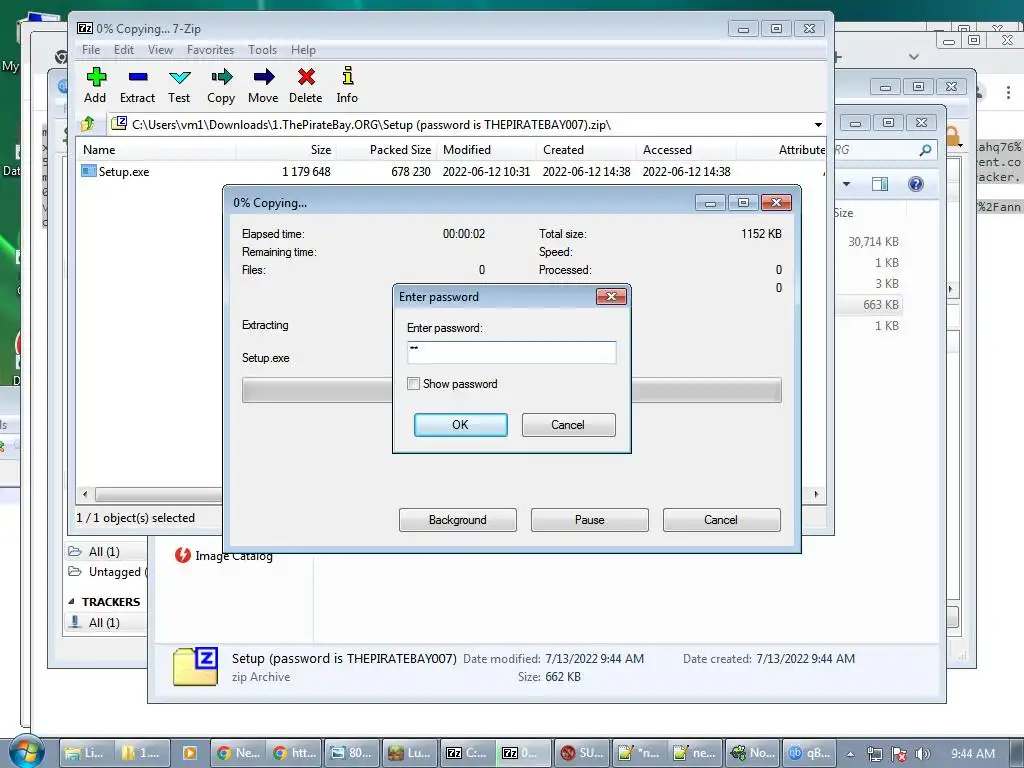
Task: Click the Enter password text field
Action: tap(511, 352)
